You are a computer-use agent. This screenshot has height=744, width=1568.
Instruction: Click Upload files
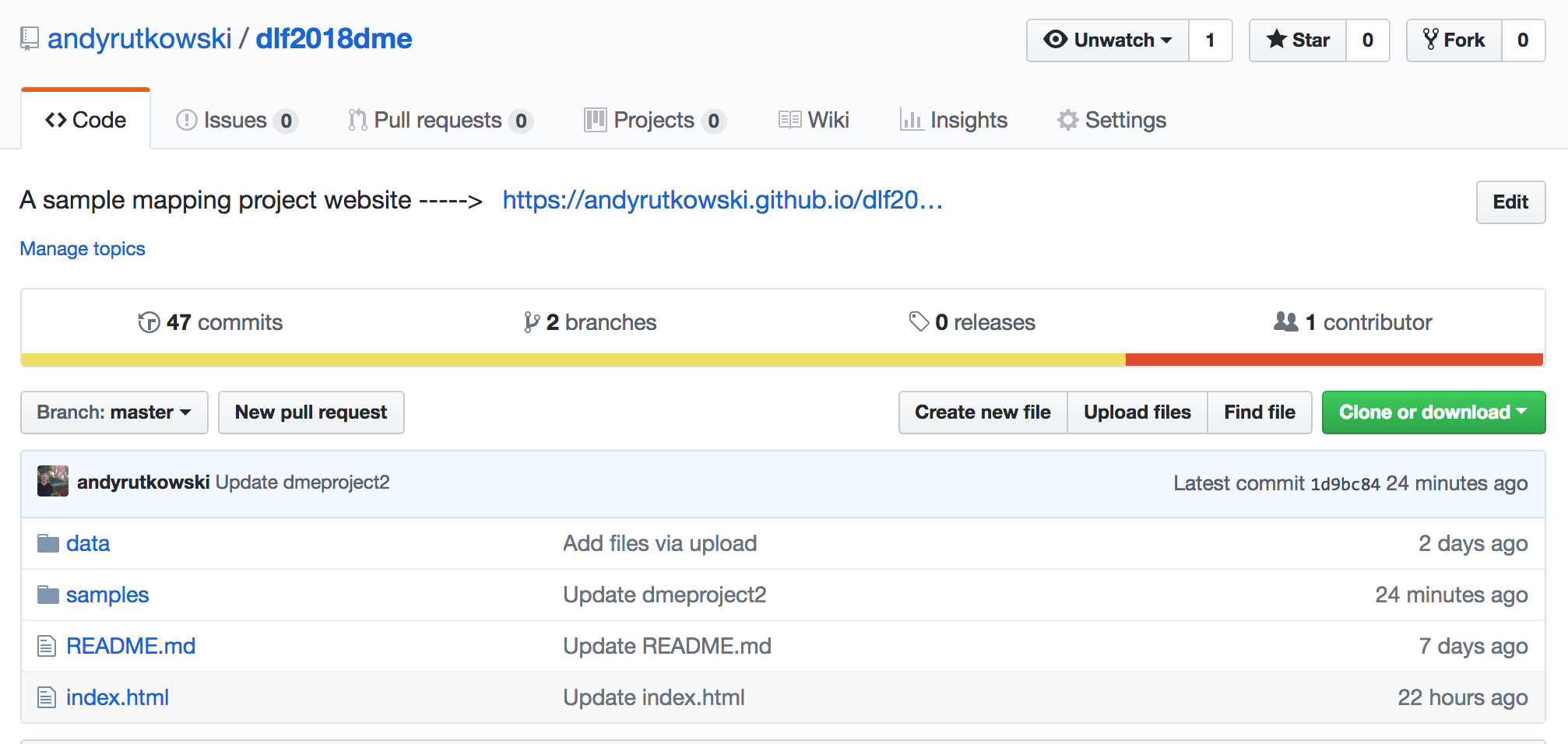click(x=1137, y=412)
